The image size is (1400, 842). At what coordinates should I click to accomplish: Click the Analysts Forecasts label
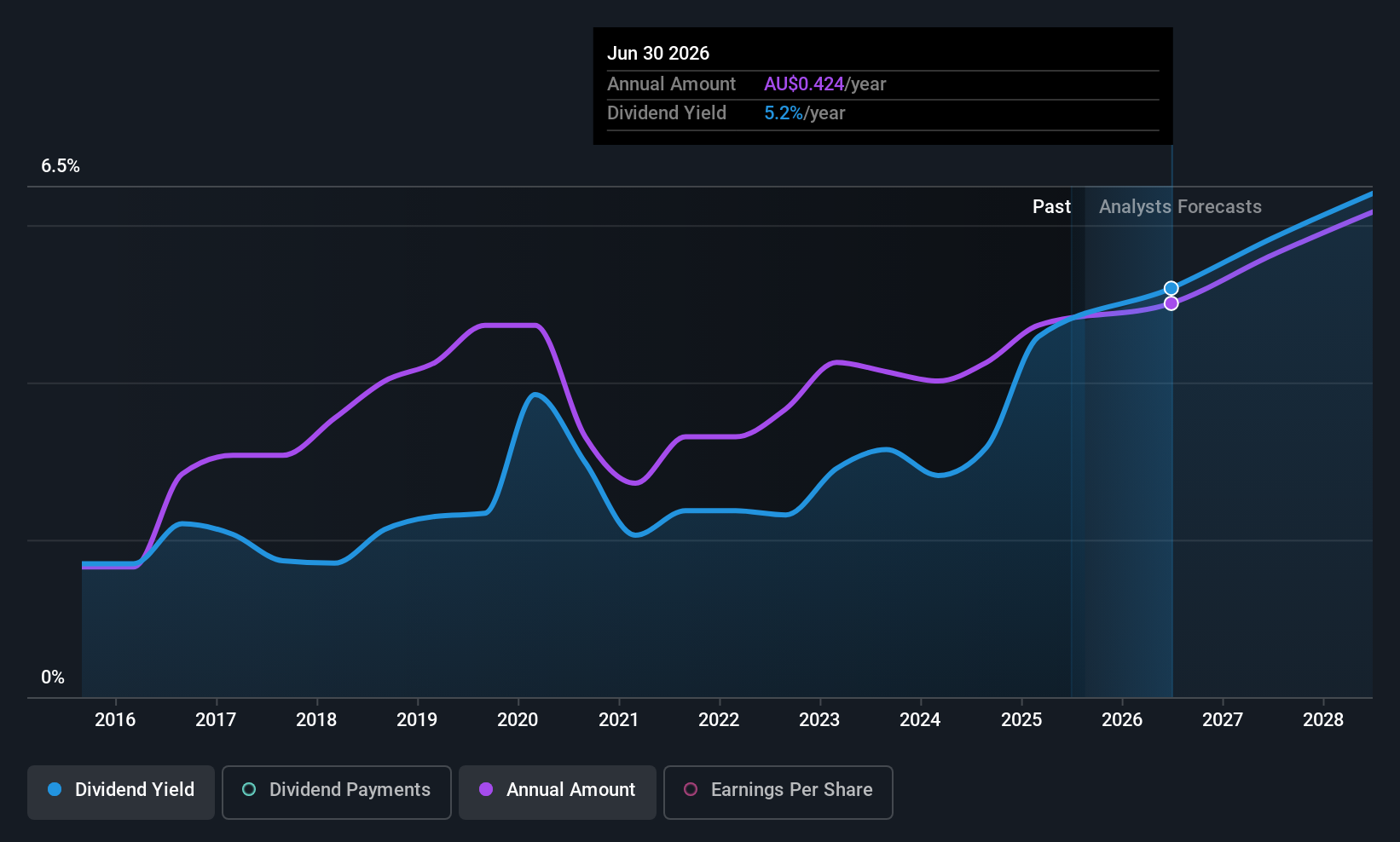(x=1180, y=207)
